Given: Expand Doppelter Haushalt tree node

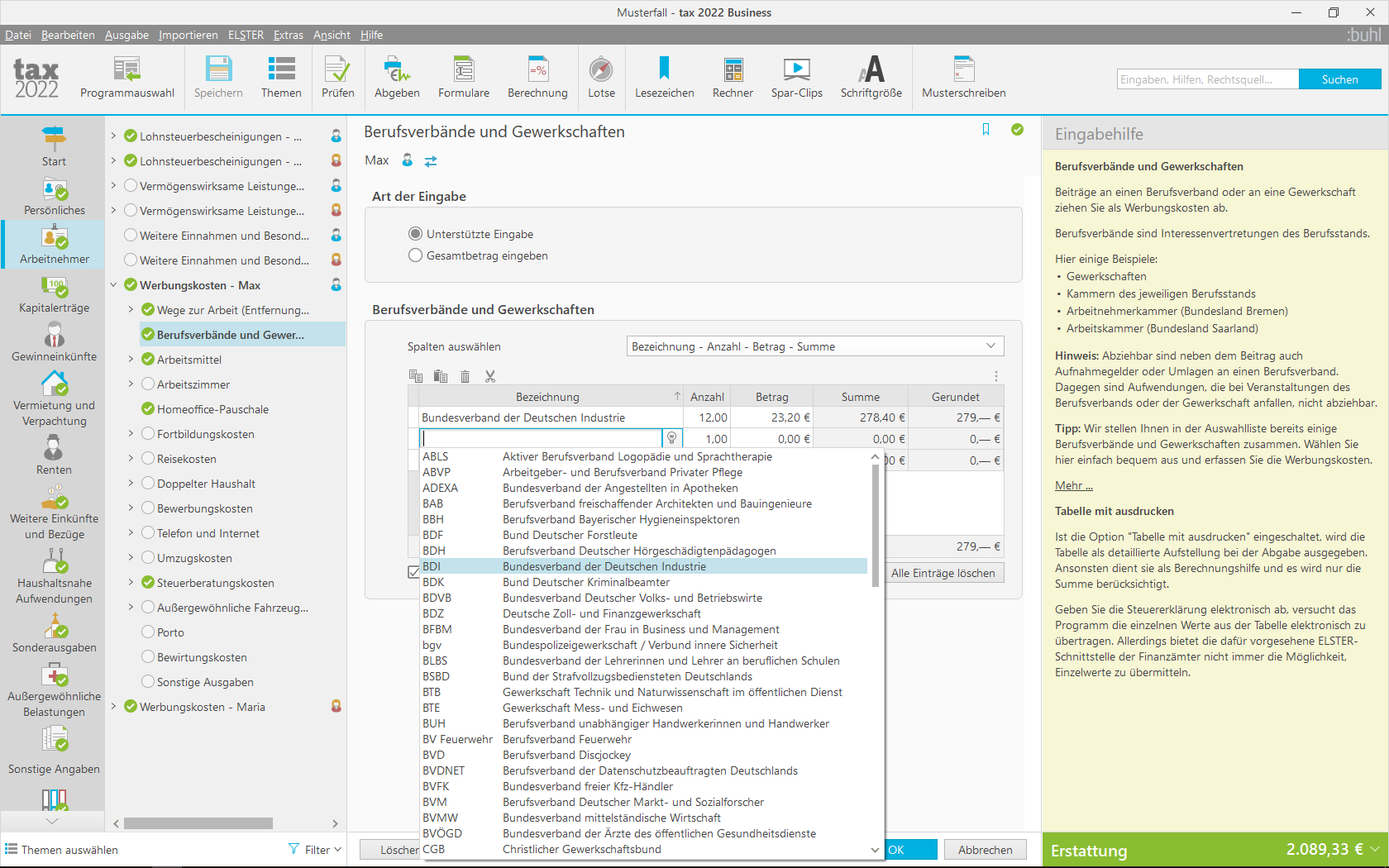Looking at the screenshot, I should (x=131, y=483).
